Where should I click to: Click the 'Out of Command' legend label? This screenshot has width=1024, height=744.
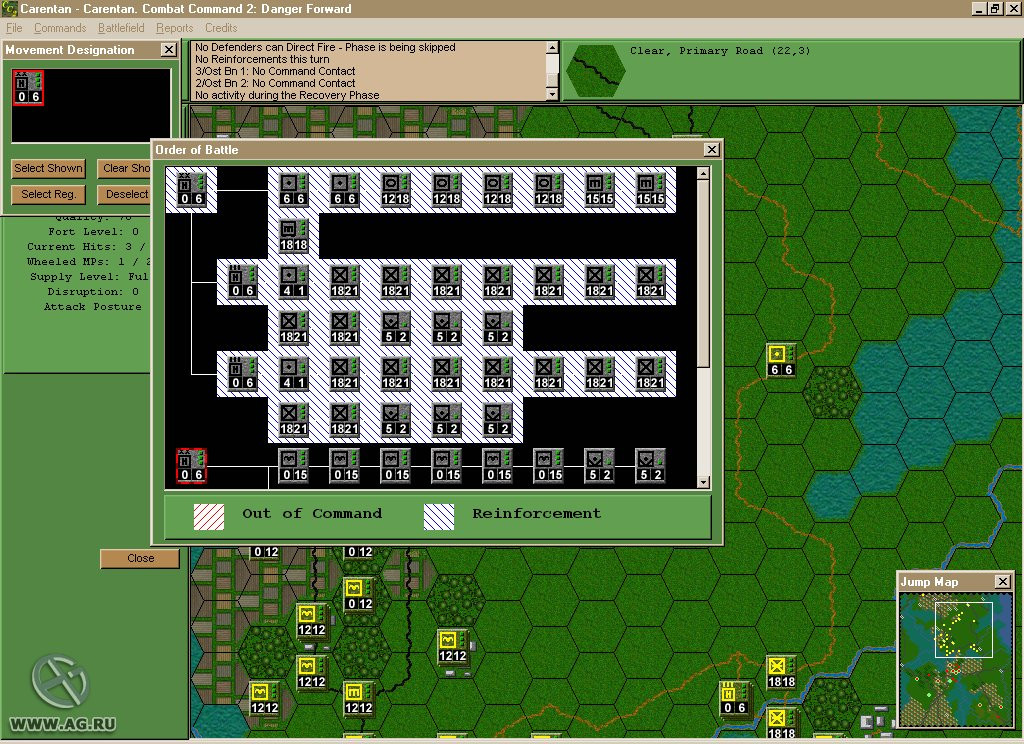pyautogui.click(x=312, y=513)
